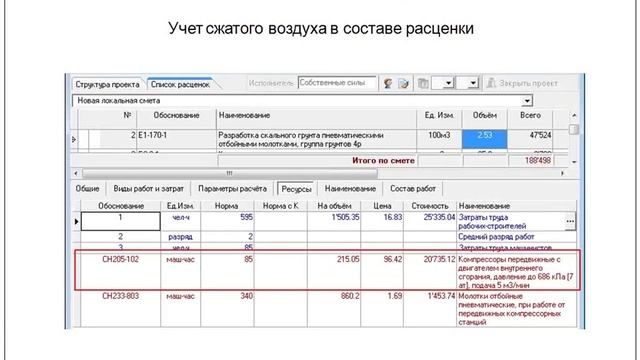Click the CH205-102 resource code cell
The height and width of the screenshot is (360, 640).
120,270
